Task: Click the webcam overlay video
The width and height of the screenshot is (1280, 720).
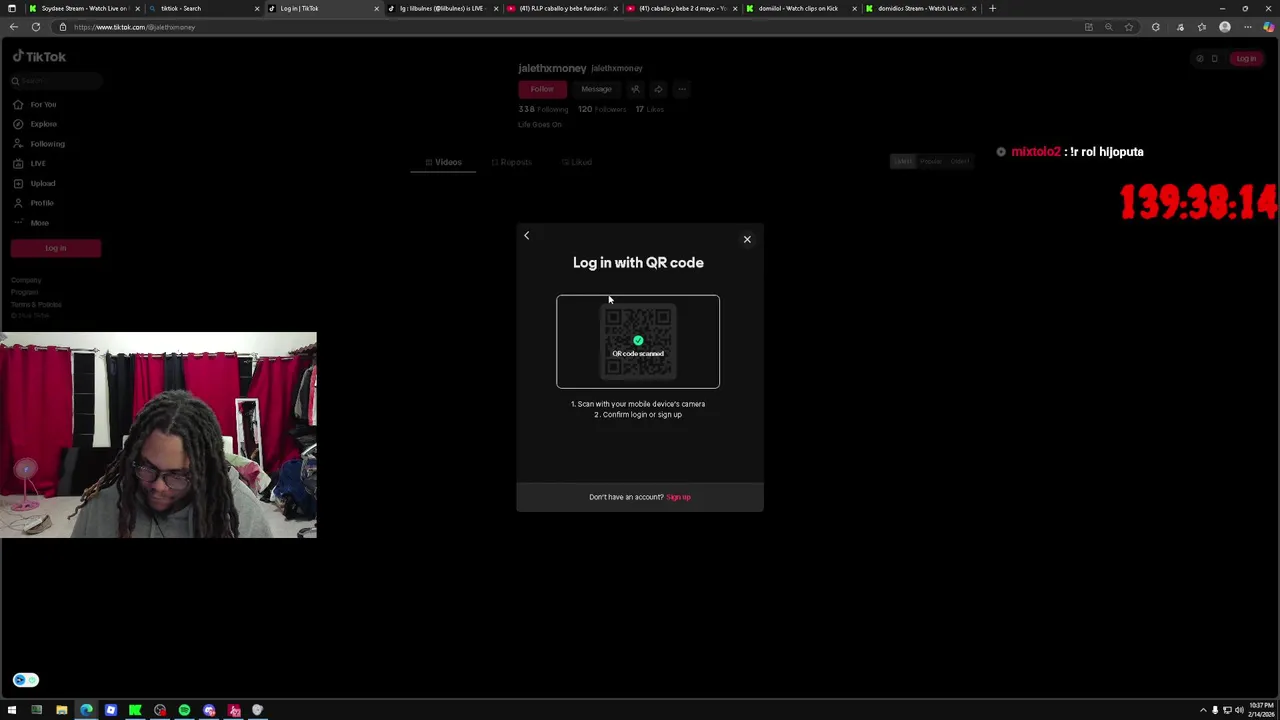Action: tap(158, 435)
